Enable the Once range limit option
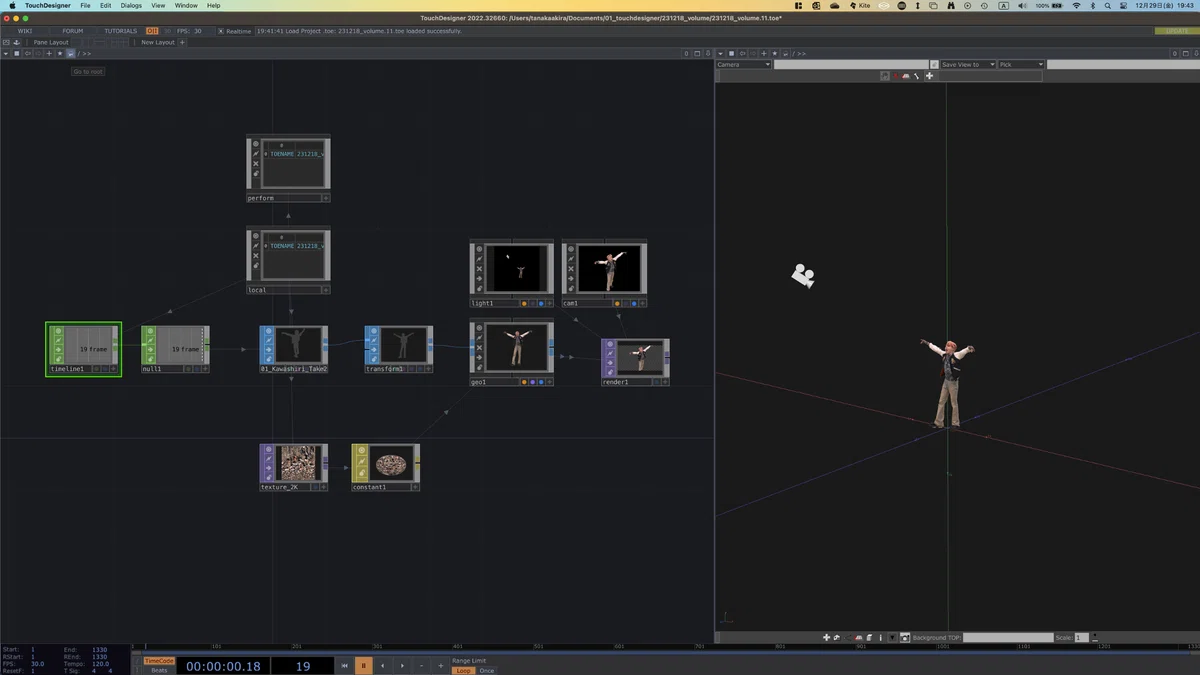 (x=486, y=670)
